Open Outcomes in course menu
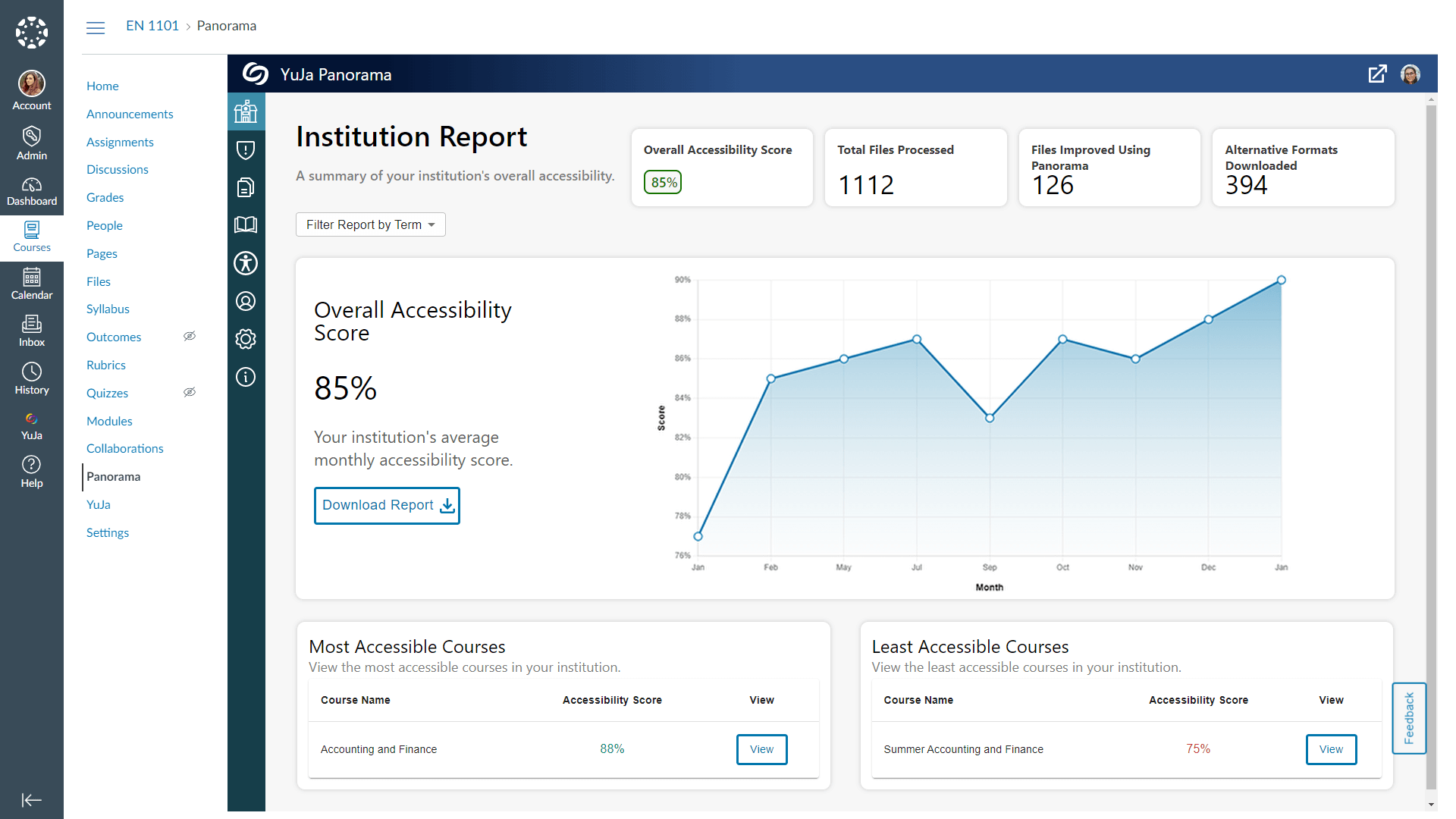This screenshot has height=819, width=1456. [114, 337]
